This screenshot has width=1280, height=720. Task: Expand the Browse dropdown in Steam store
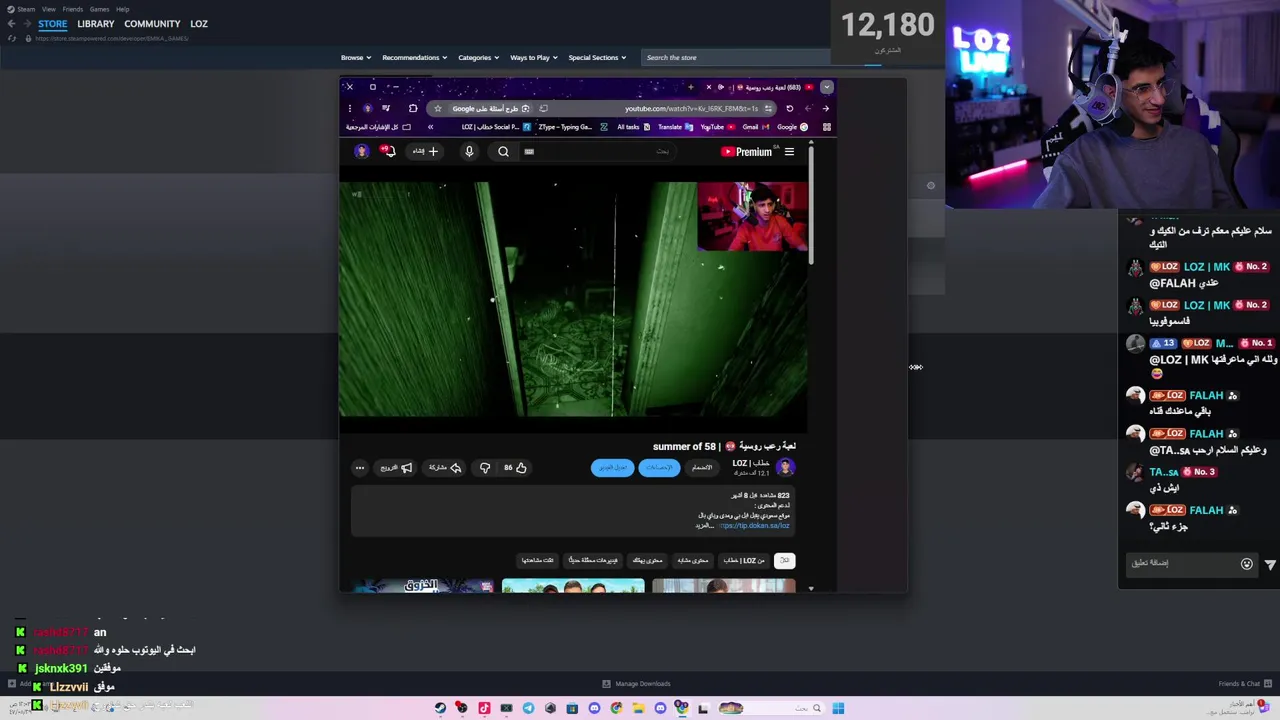pos(355,58)
